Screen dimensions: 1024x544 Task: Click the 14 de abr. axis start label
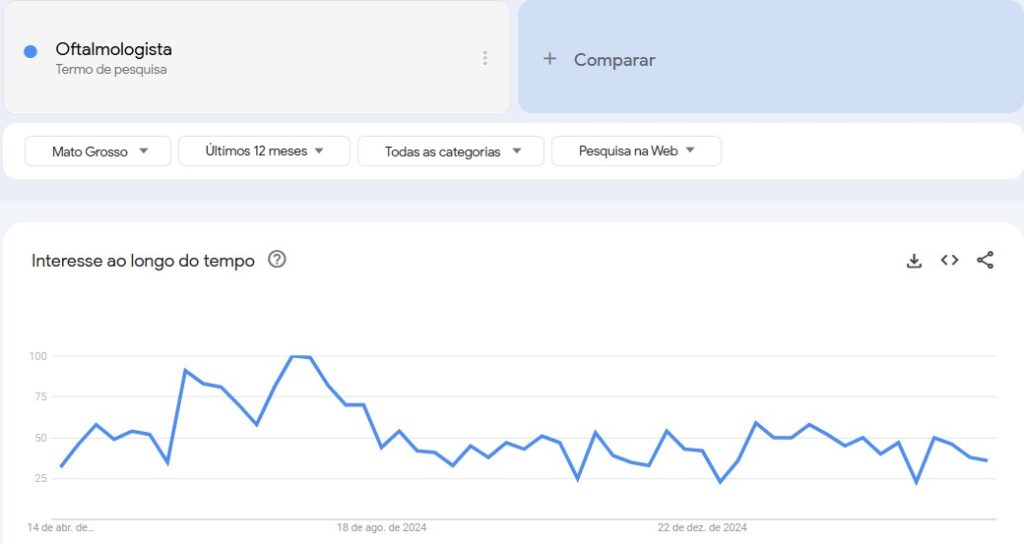pyautogui.click(x=60, y=527)
